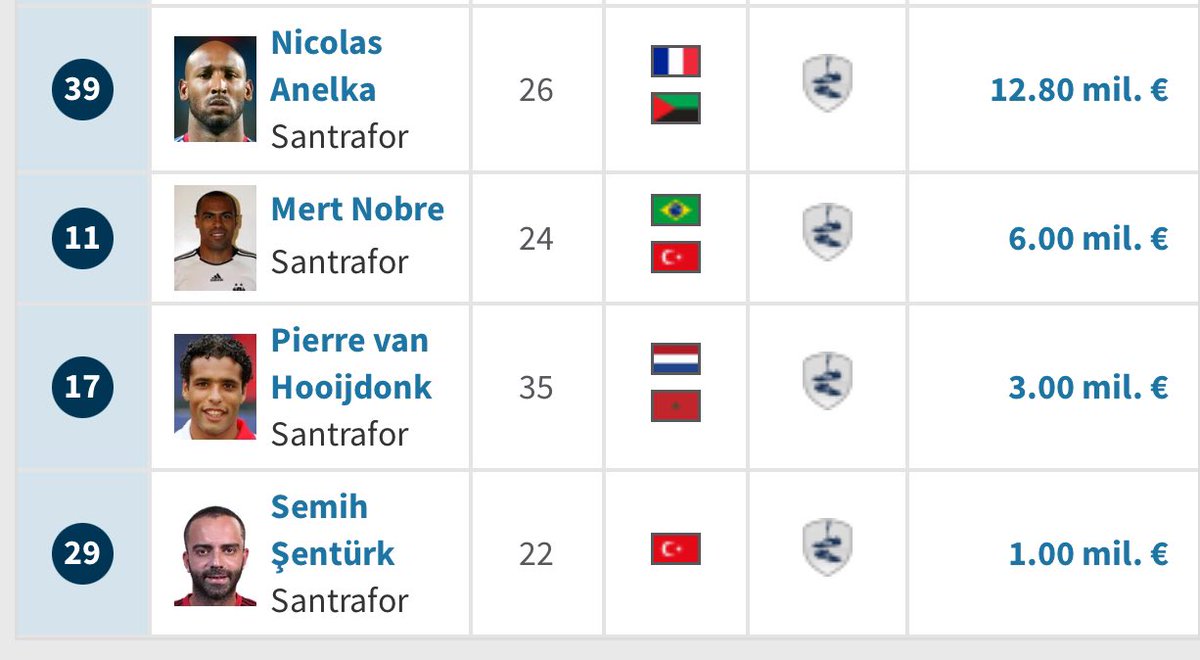Click Nicolas Anelka's portrait photo
Screen dimensions: 1200x660
215,89
